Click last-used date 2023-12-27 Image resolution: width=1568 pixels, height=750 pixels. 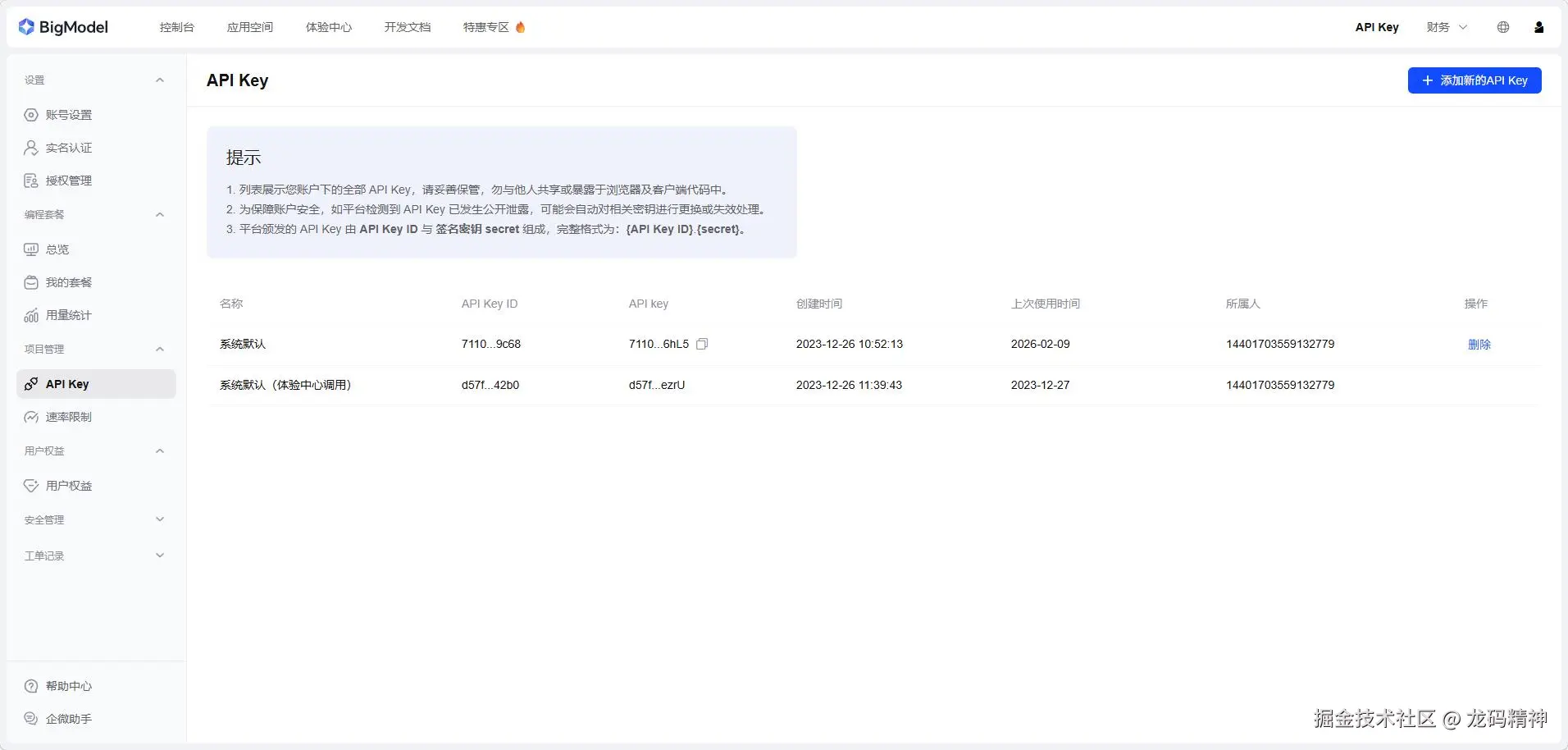point(1041,385)
